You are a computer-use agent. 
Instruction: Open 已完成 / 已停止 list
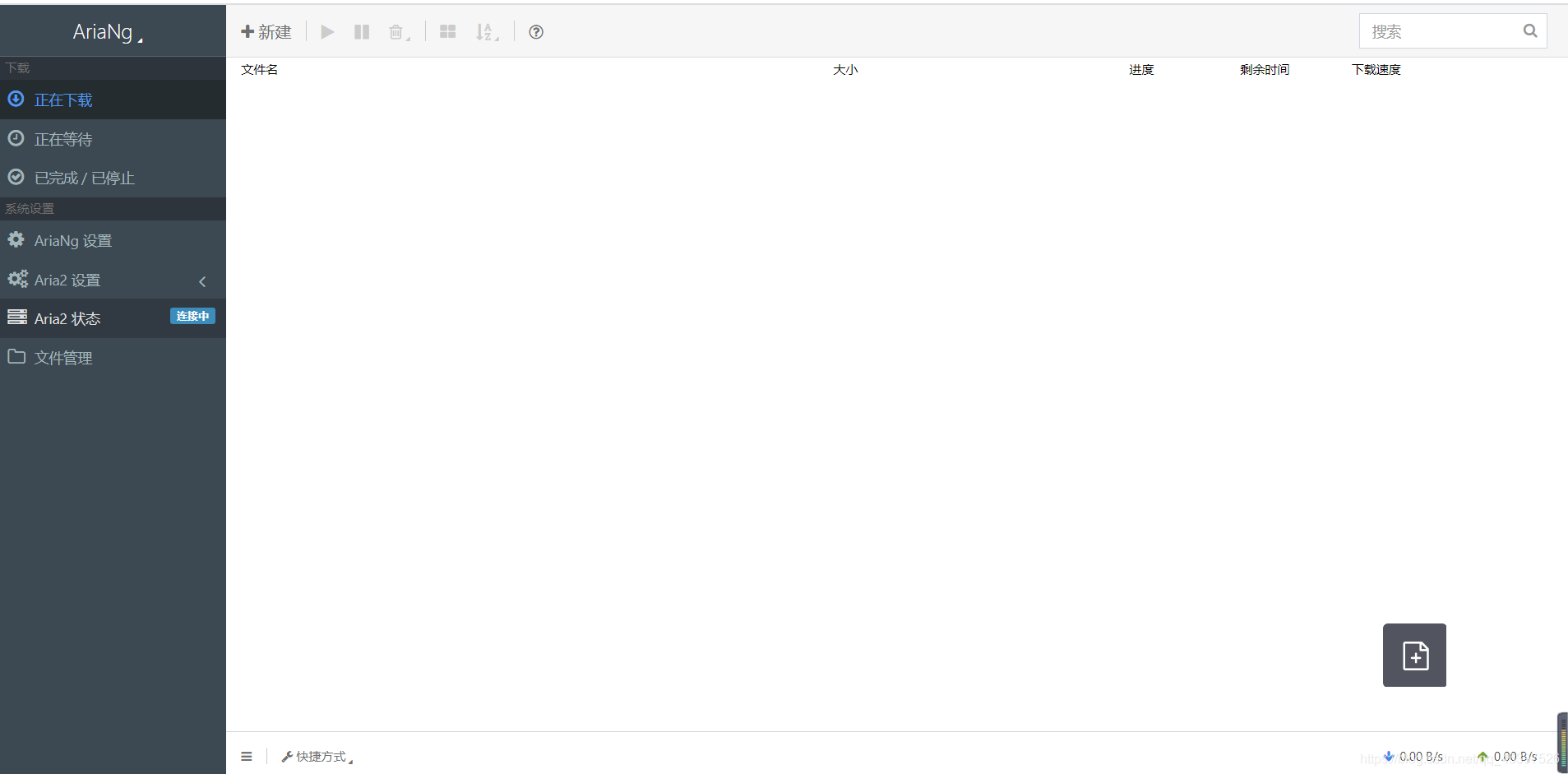click(113, 178)
